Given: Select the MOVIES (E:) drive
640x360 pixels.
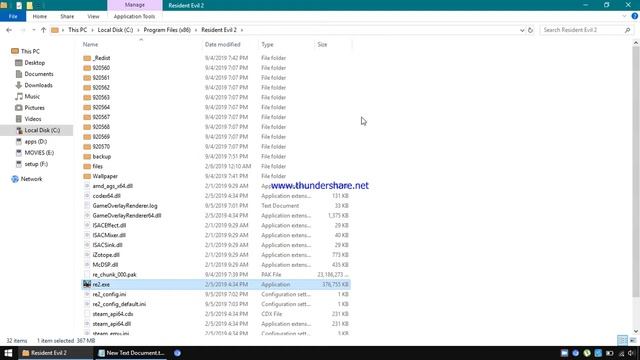Looking at the screenshot, I should tap(39, 153).
